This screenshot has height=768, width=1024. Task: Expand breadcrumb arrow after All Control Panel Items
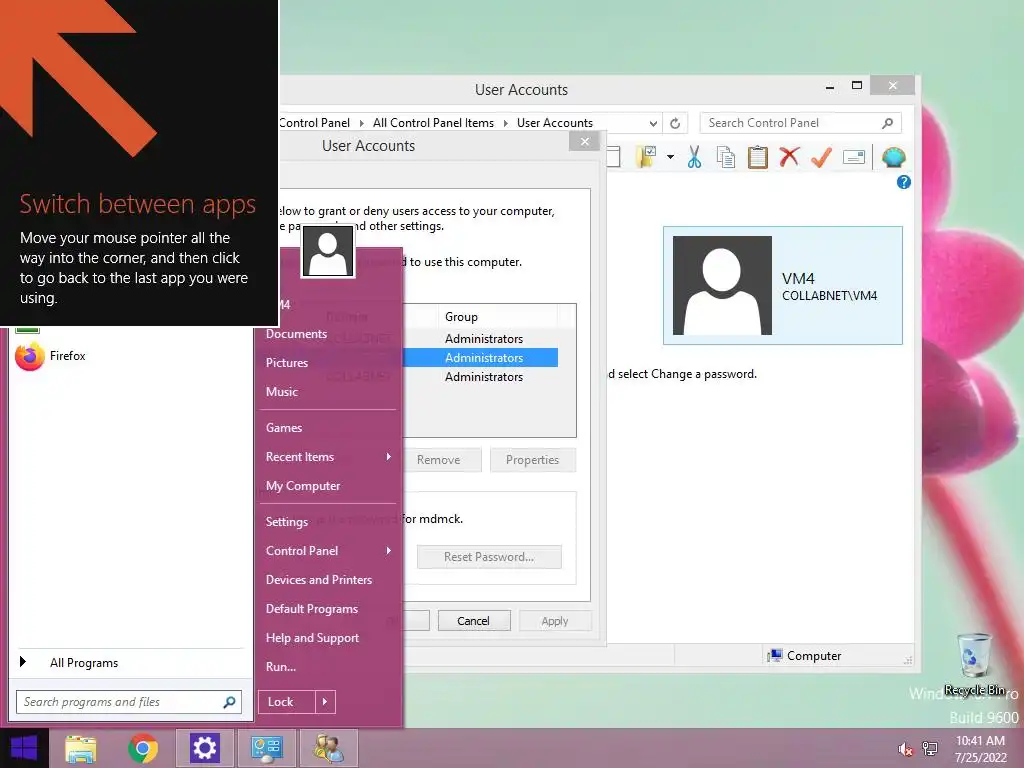(505, 123)
